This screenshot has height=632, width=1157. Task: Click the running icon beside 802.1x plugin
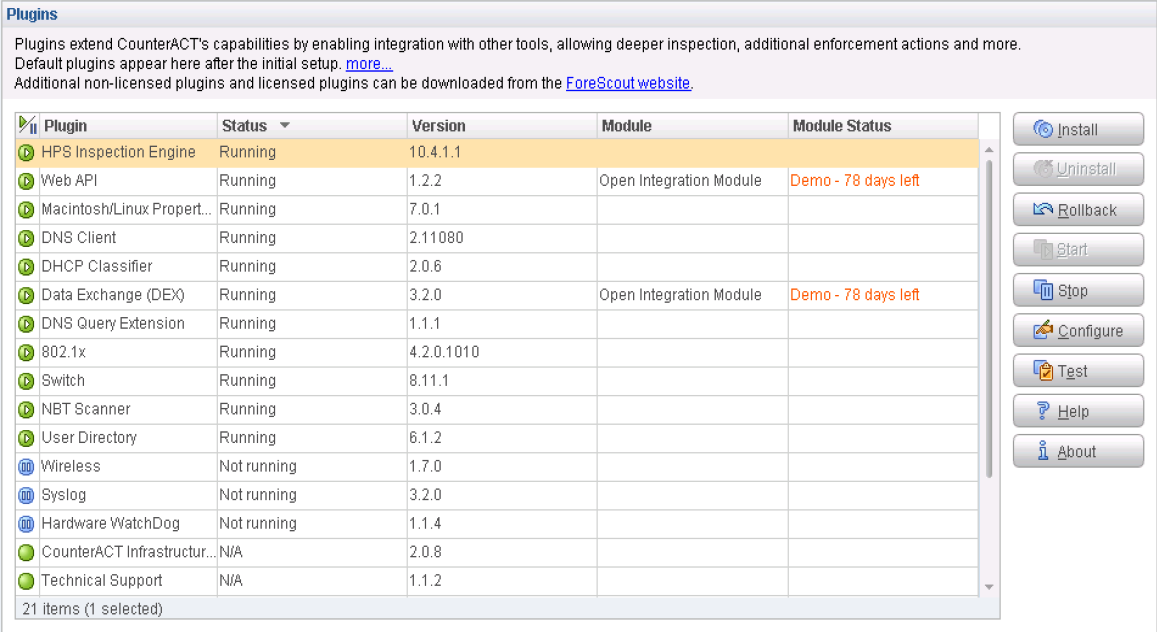click(x=26, y=352)
